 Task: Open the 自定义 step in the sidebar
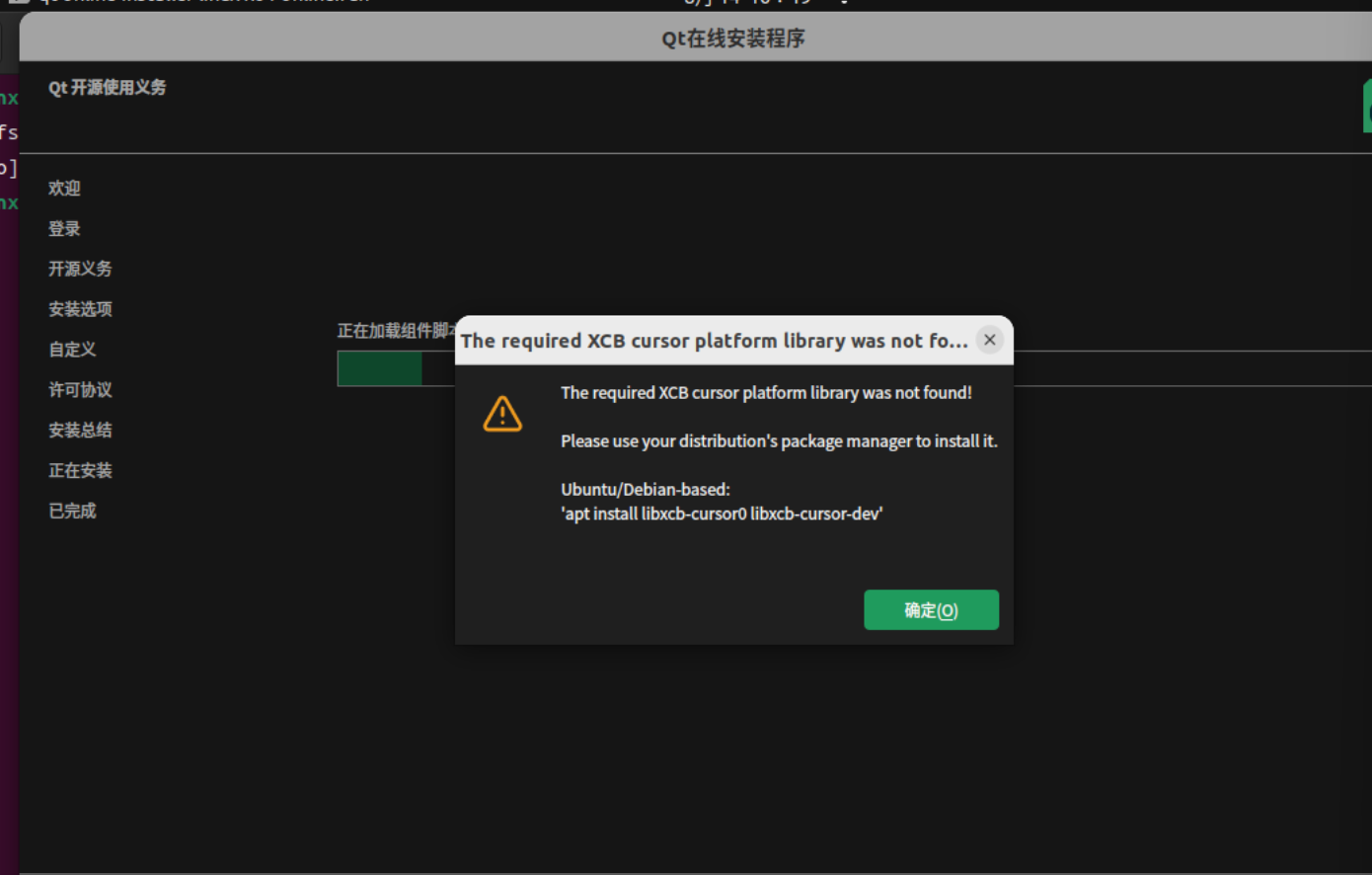tap(71, 349)
